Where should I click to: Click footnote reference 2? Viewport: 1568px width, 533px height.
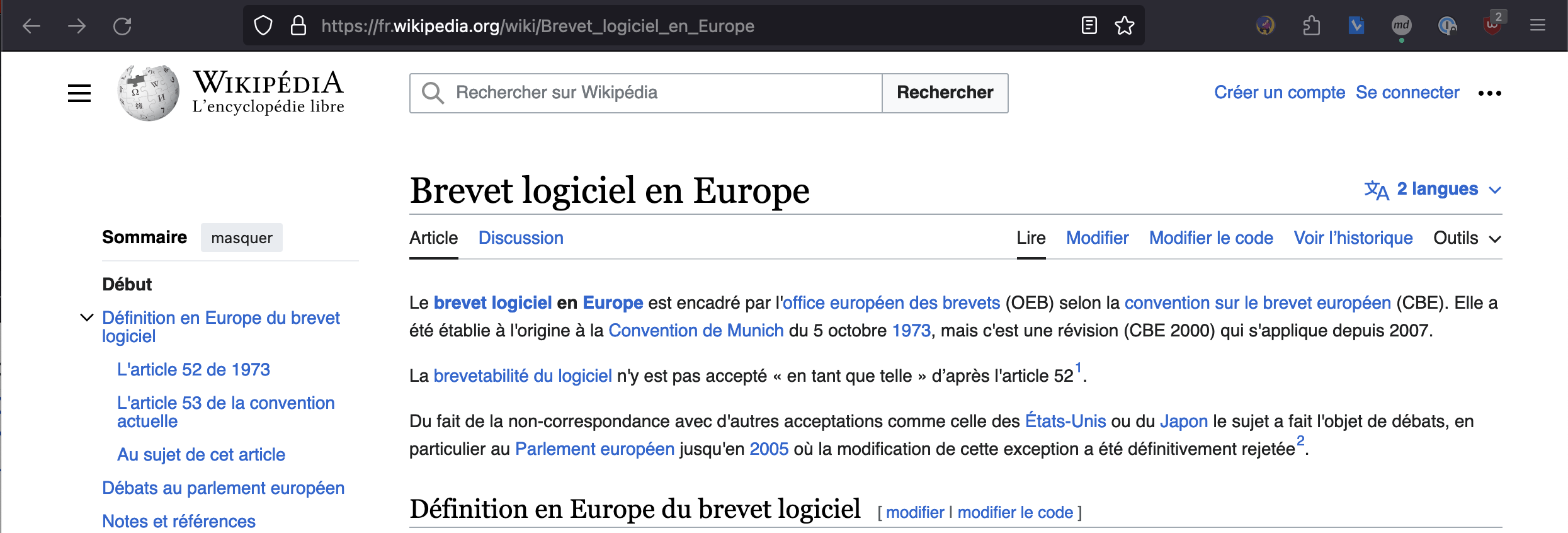point(1300,440)
